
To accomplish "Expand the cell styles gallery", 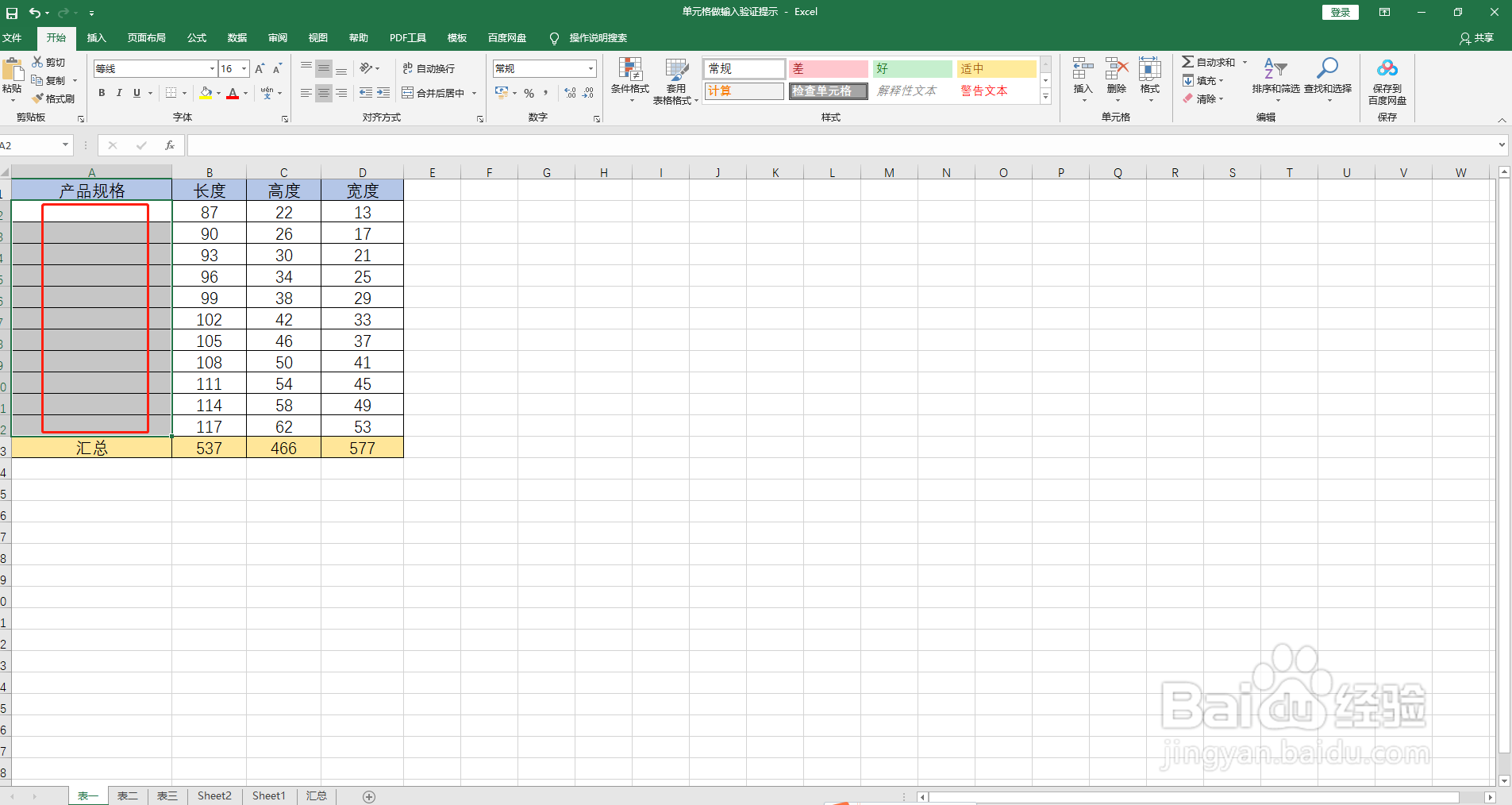I will click(x=1045, y=97).
